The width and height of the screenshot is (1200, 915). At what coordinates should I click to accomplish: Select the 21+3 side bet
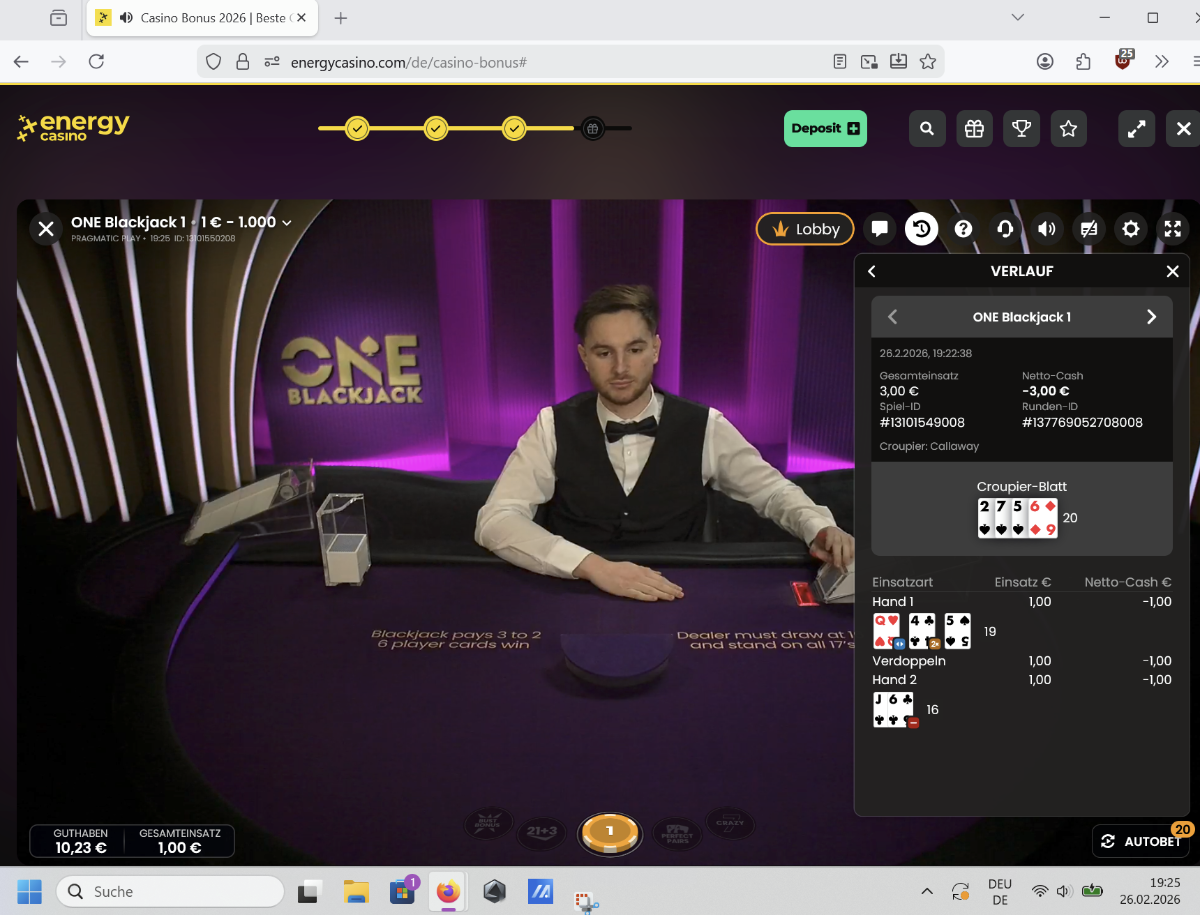click(539, 831)
